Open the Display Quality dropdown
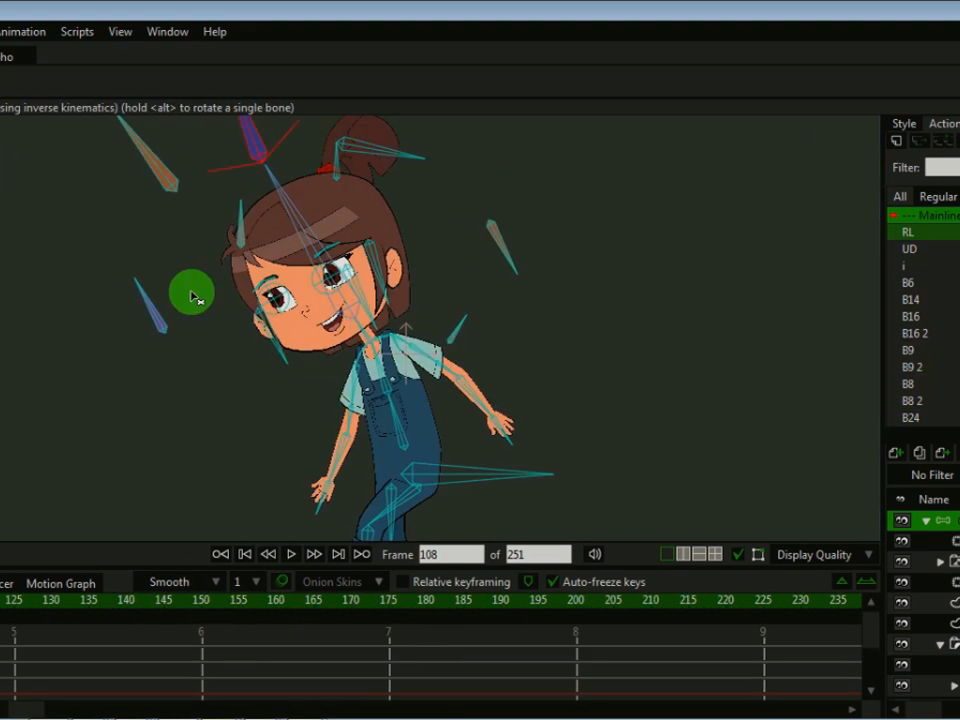The image size is (960, 720). click(x=825, y=555)
